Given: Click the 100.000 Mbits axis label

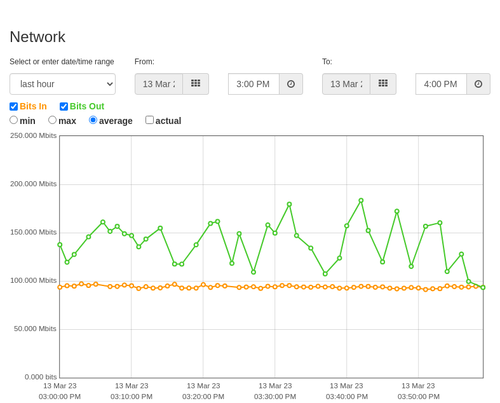Looking at the screenshot, I should click(33, 281).
